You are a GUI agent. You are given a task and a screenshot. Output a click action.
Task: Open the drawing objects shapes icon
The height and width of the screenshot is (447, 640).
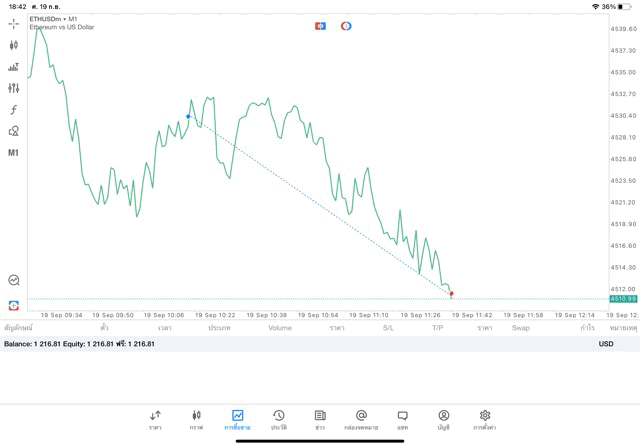pos(13,131)
